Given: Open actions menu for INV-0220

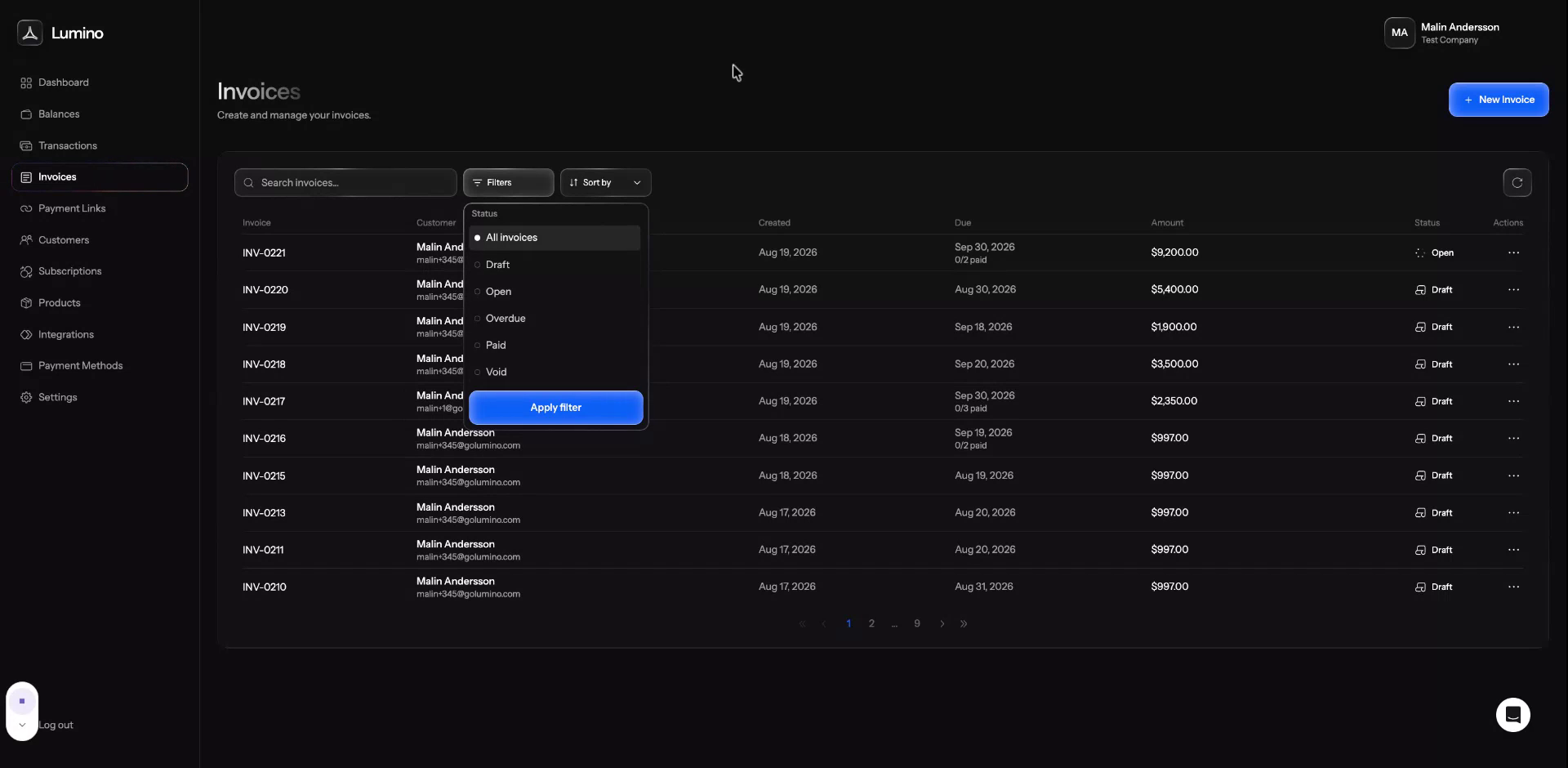Looking at the screenshot, I should click(1513, 290).
